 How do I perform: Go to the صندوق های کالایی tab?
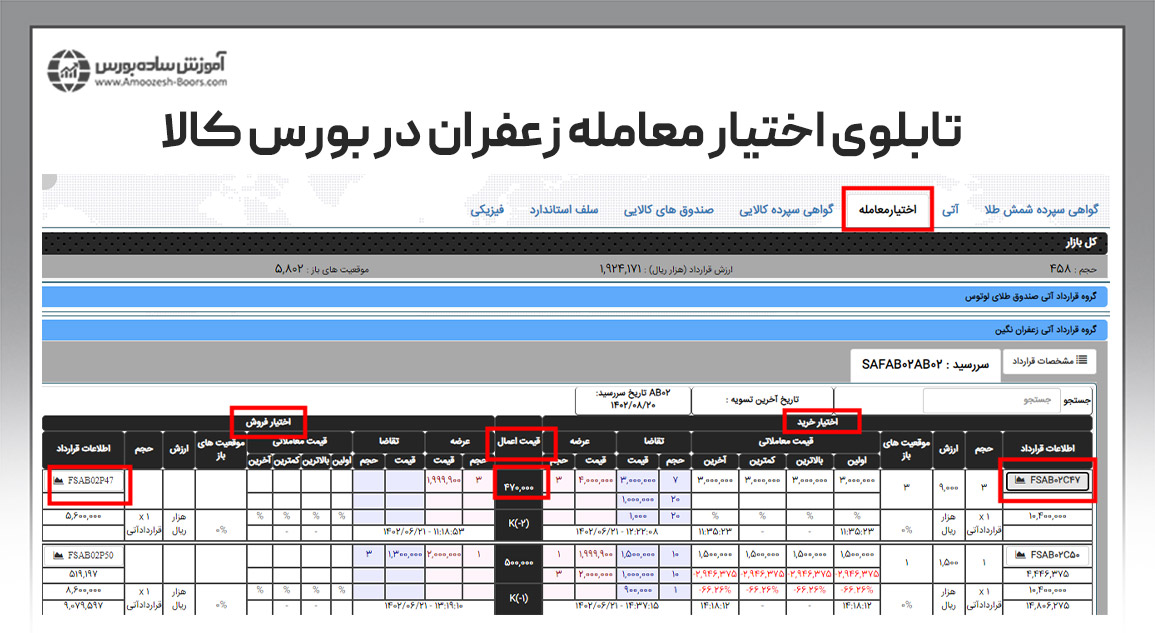pyautogui.click(x=668, y=210)
